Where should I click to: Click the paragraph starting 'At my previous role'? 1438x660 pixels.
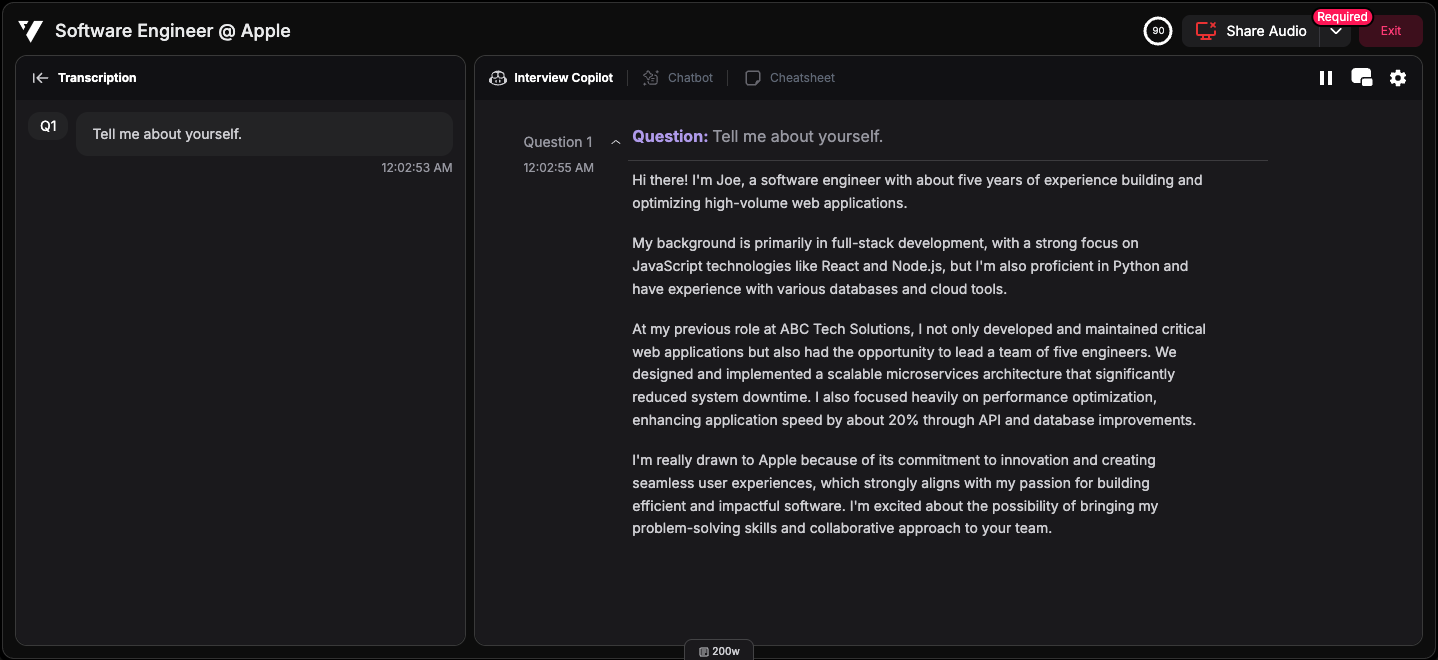(919, 375)
